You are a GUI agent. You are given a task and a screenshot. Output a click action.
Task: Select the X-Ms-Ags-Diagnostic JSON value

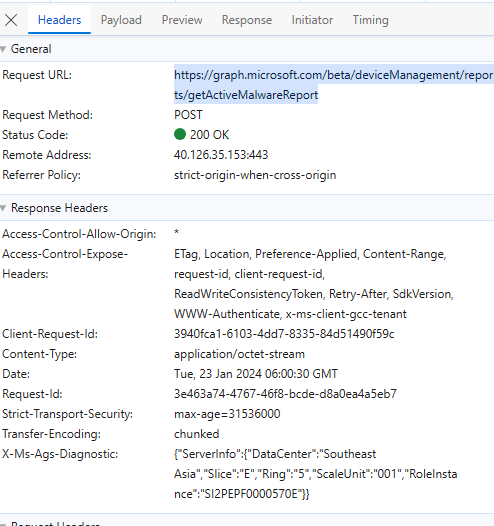(316, 474)
